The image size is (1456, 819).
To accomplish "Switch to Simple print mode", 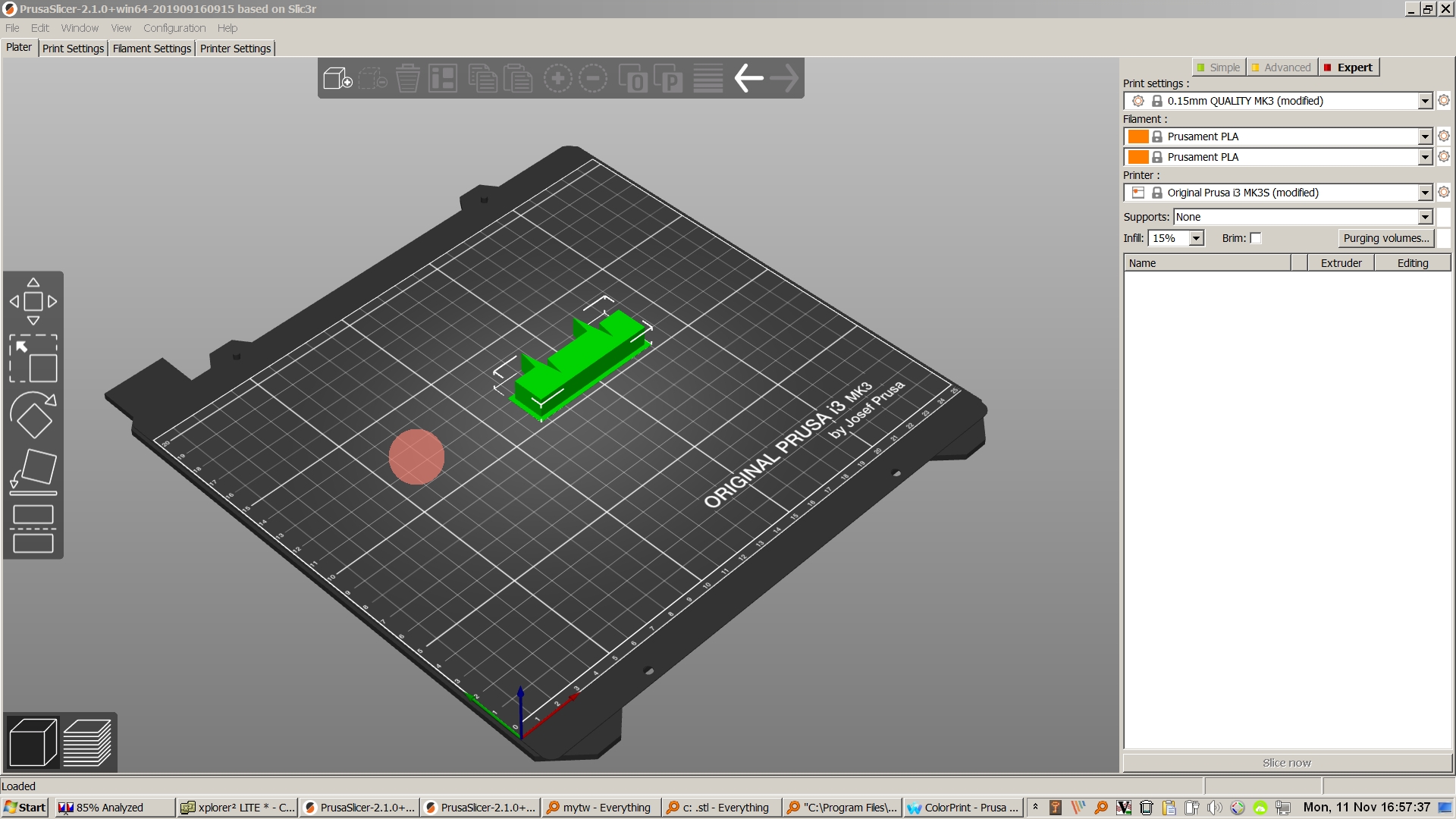I will (x=1219, y=66).
